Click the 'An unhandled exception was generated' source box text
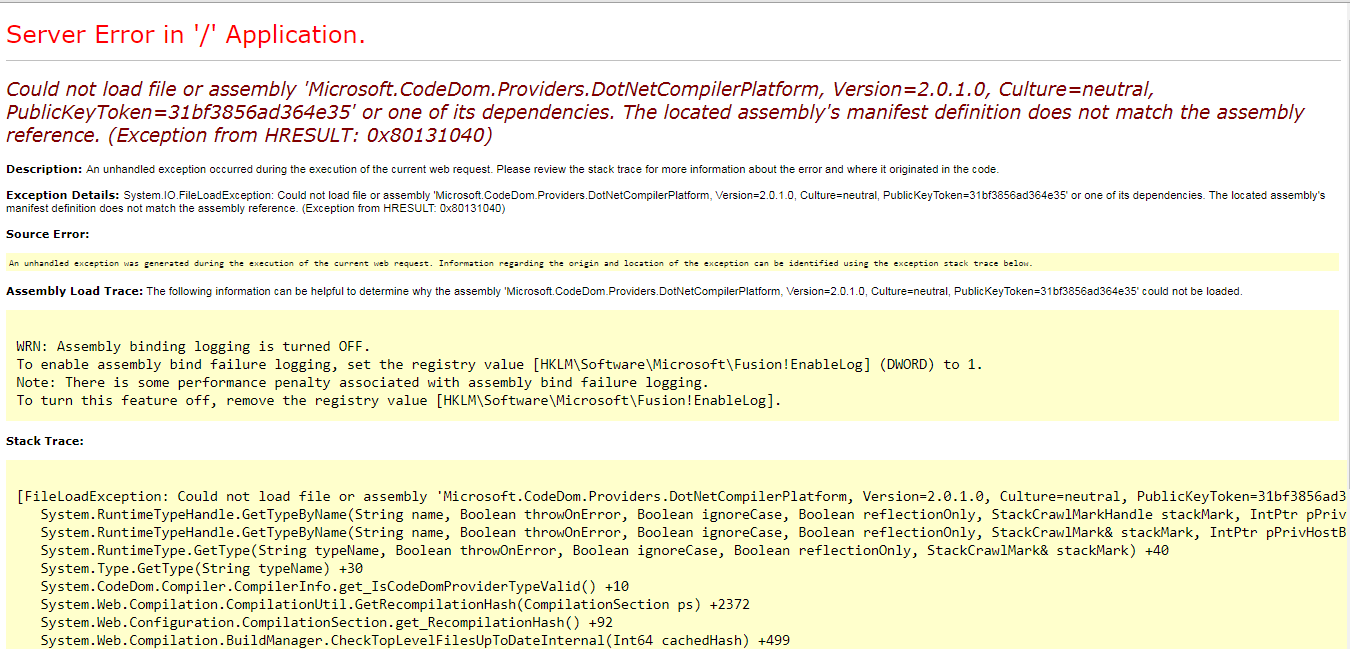 click(520, 263)
